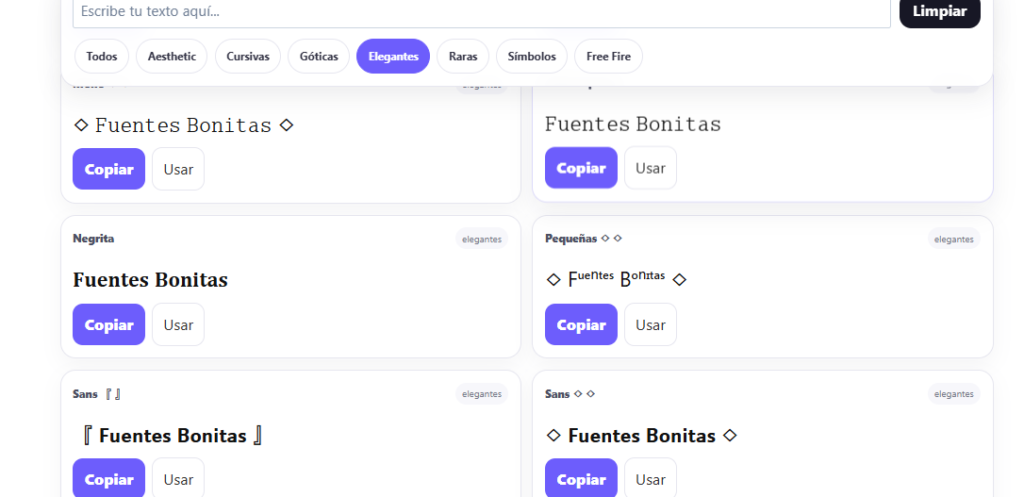Click the elegantes tag on Negrita card
This screenshot has height=497, width=1024.
point(482,239)
